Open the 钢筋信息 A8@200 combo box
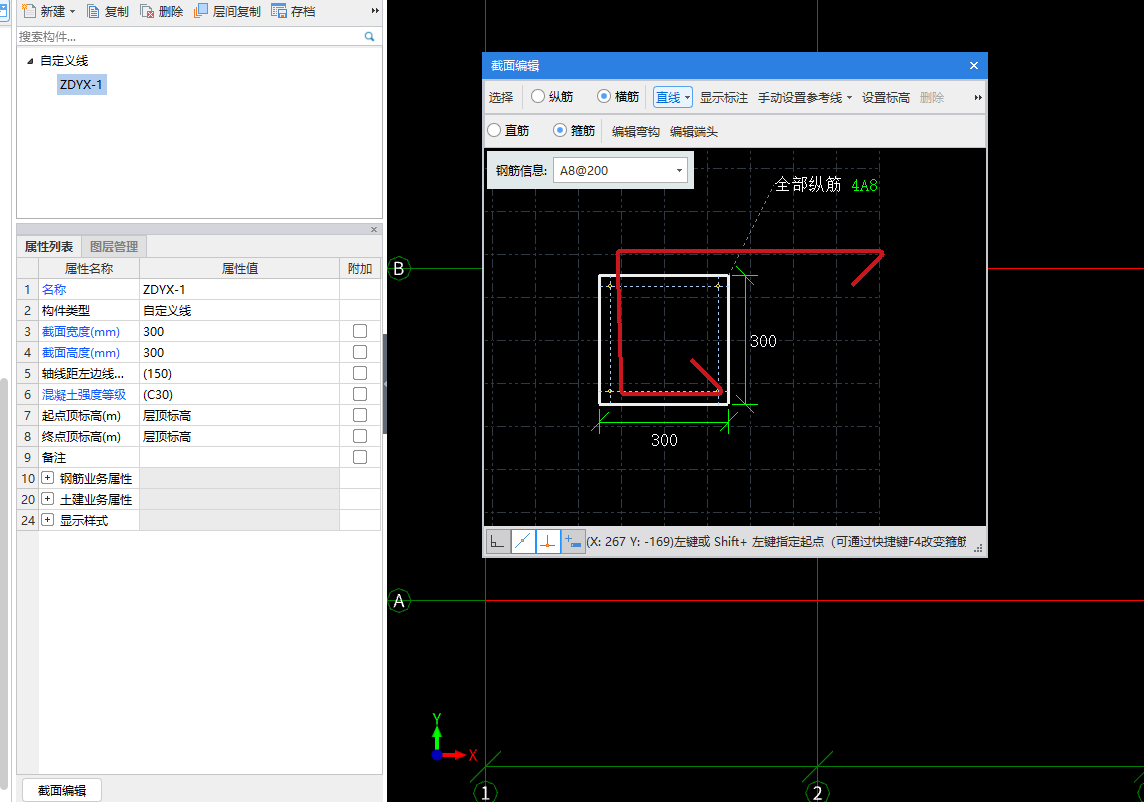 point(621,171)
